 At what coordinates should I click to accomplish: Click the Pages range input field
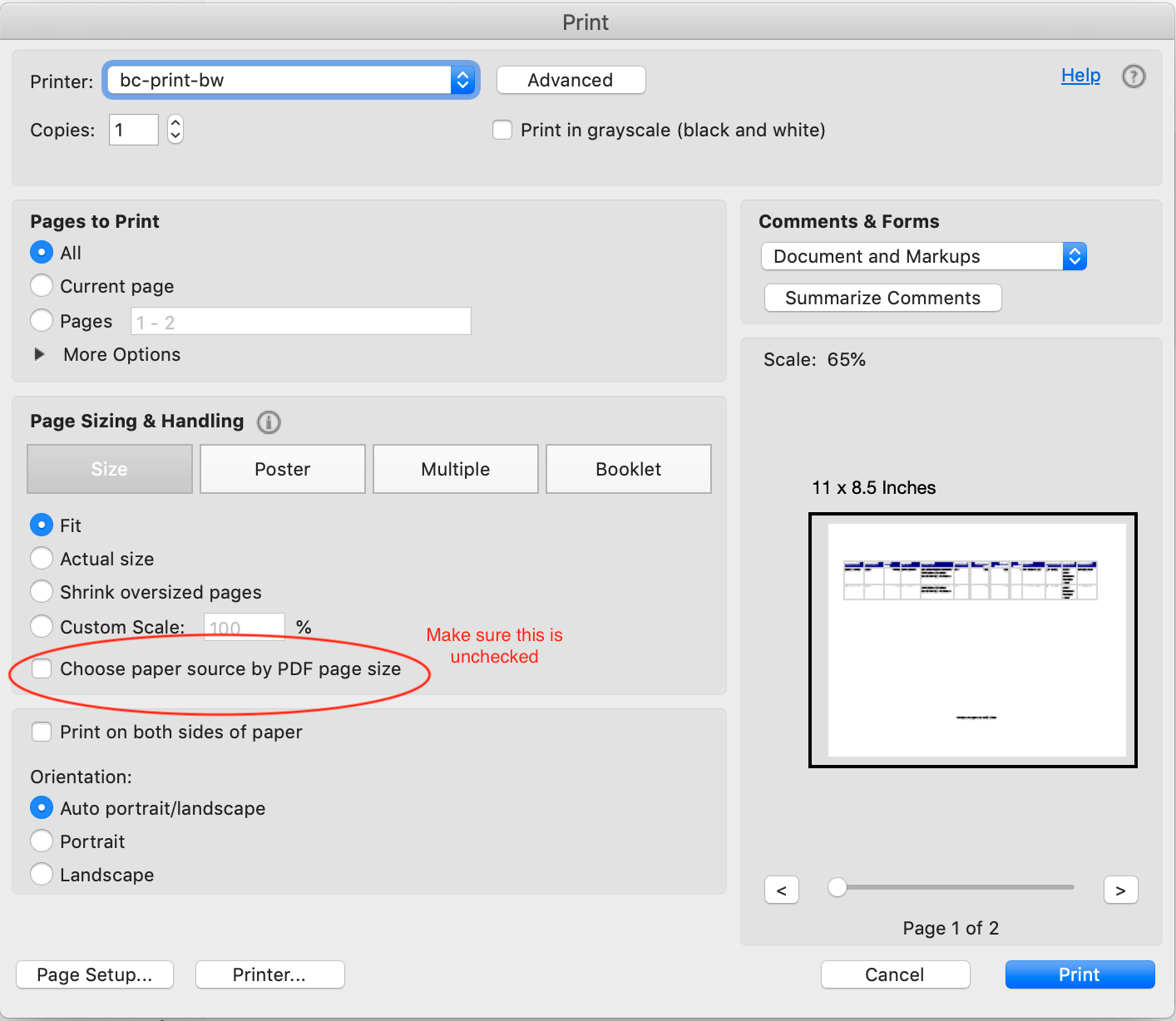coord(301,321)
